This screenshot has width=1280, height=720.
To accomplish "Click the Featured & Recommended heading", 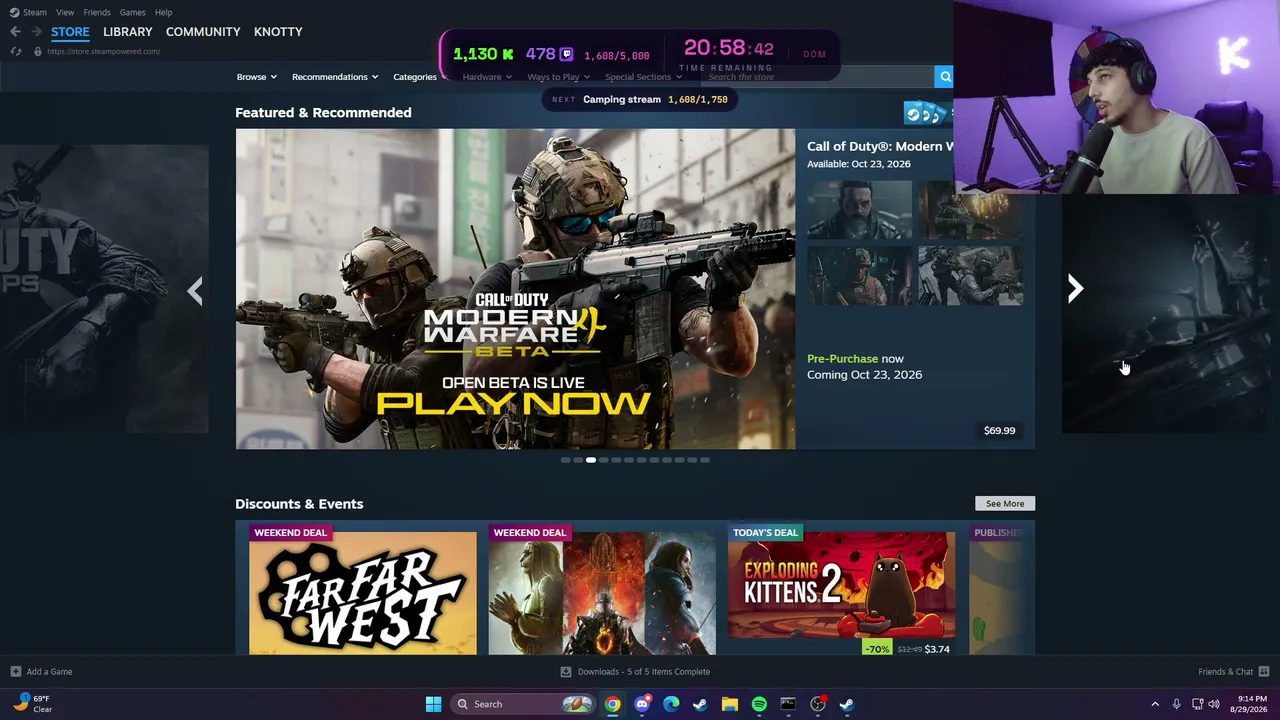I will coord(323,113).
